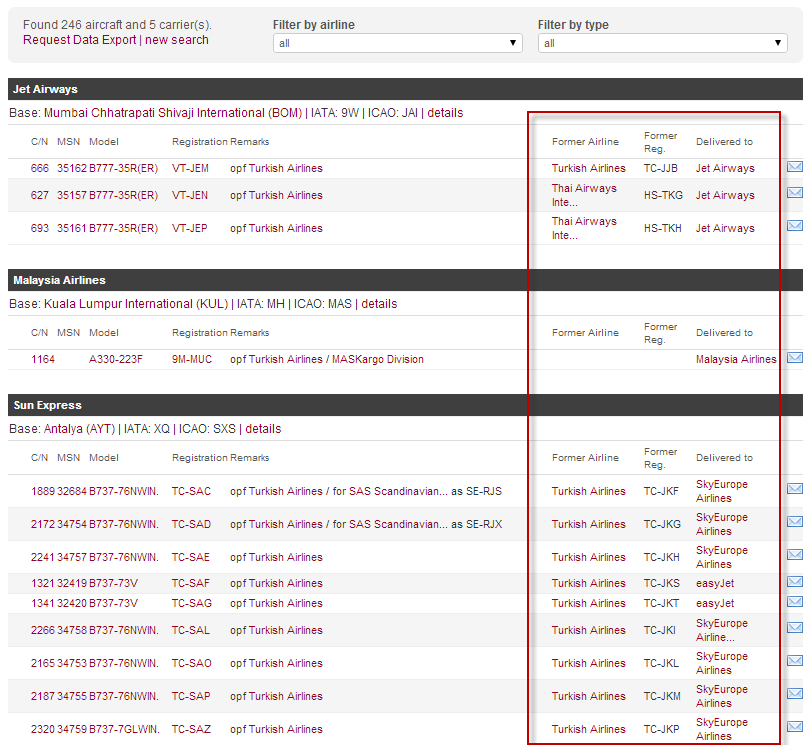Open the Filter by type dropdown
The height and width of the screenshot is (745, 808).
[662, 43]
